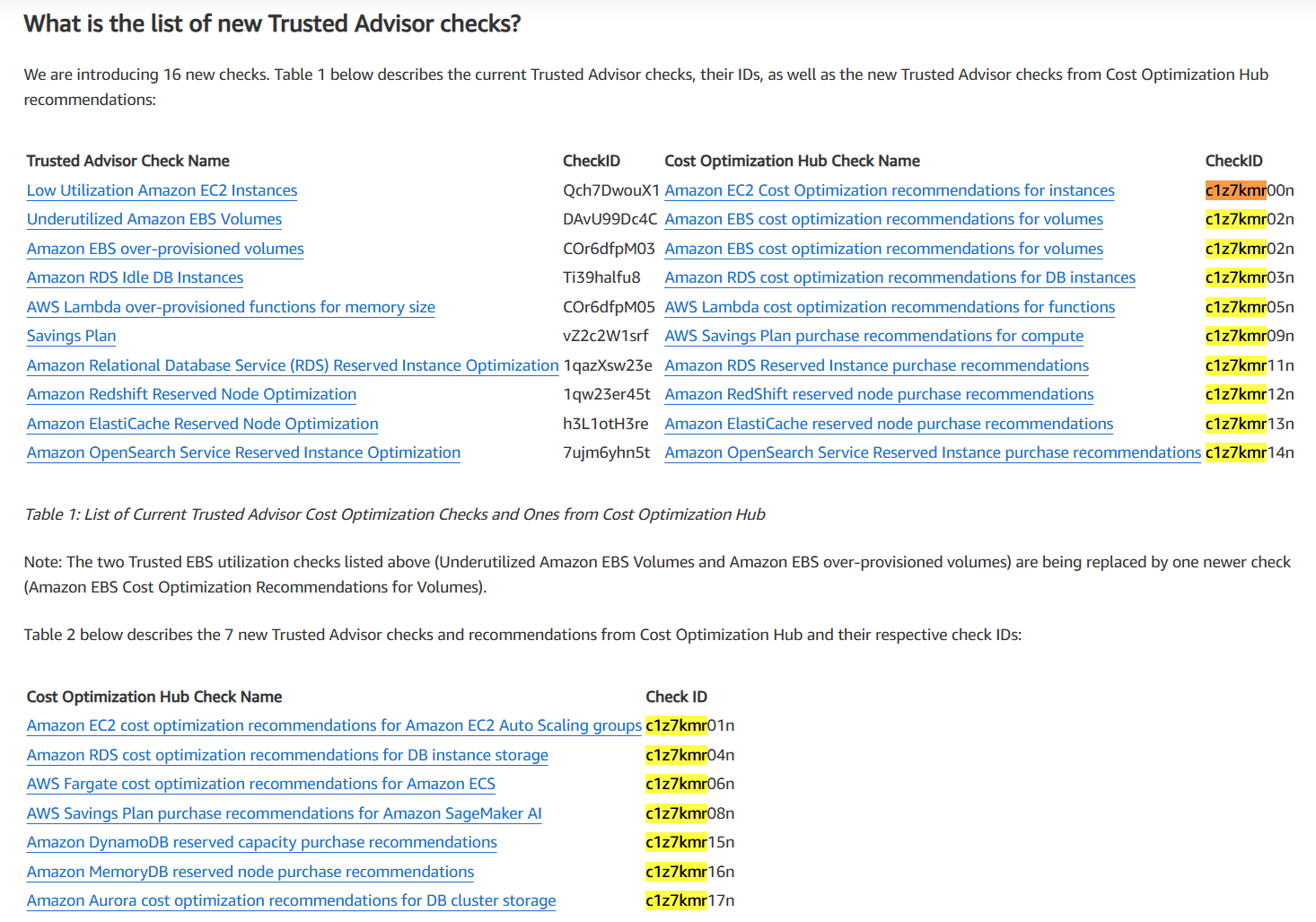Image resolution: width=1316 pixels, height=922 pixels.
Task: Click check ID c1z7kmr08n
Action: 690,813
